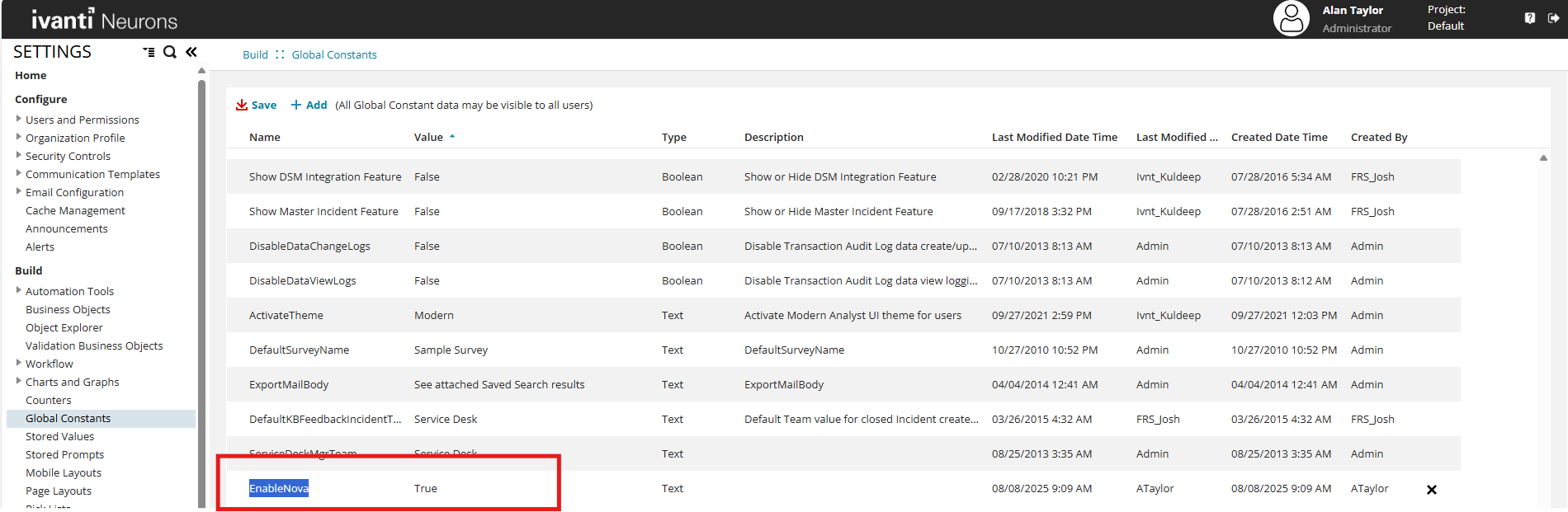The image size is (1568, 512).
Task: Add a new global constant
Action: pos(309,105)
